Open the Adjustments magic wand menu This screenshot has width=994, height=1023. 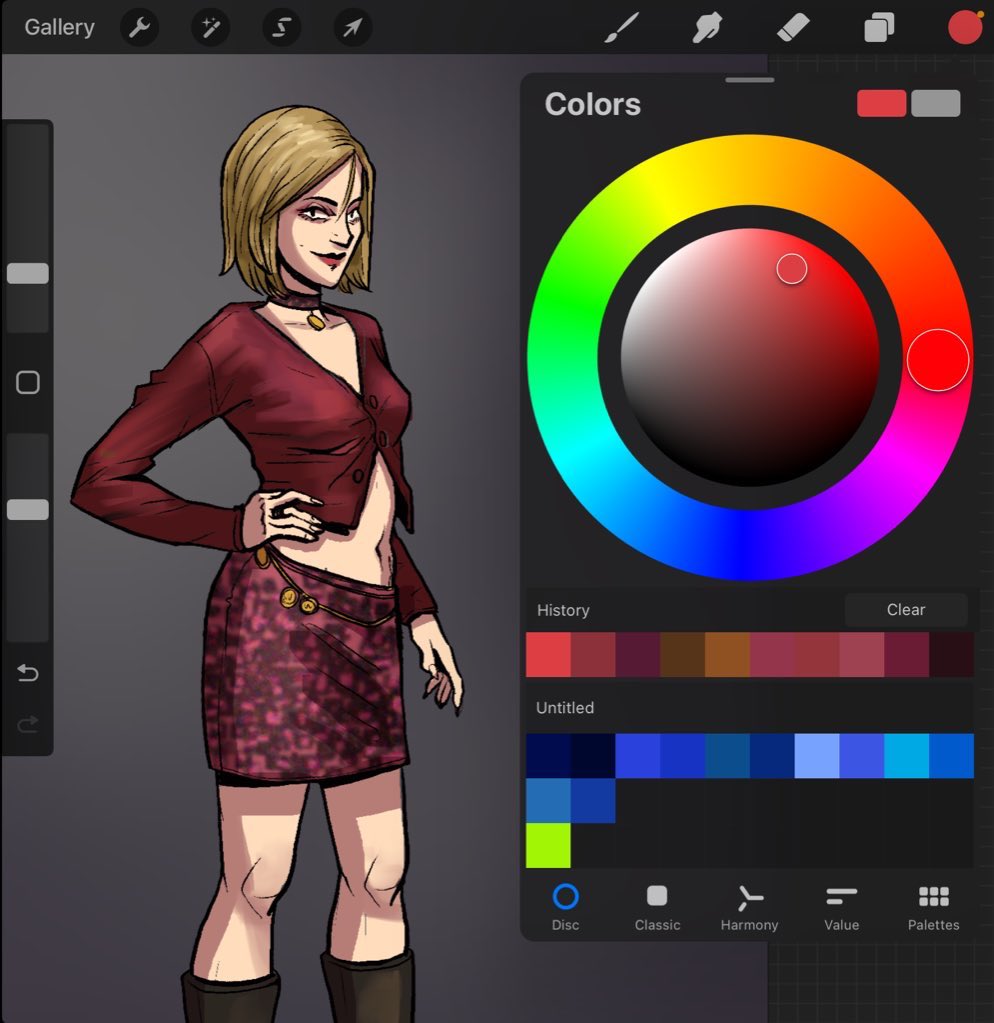(x=211, y=27)
